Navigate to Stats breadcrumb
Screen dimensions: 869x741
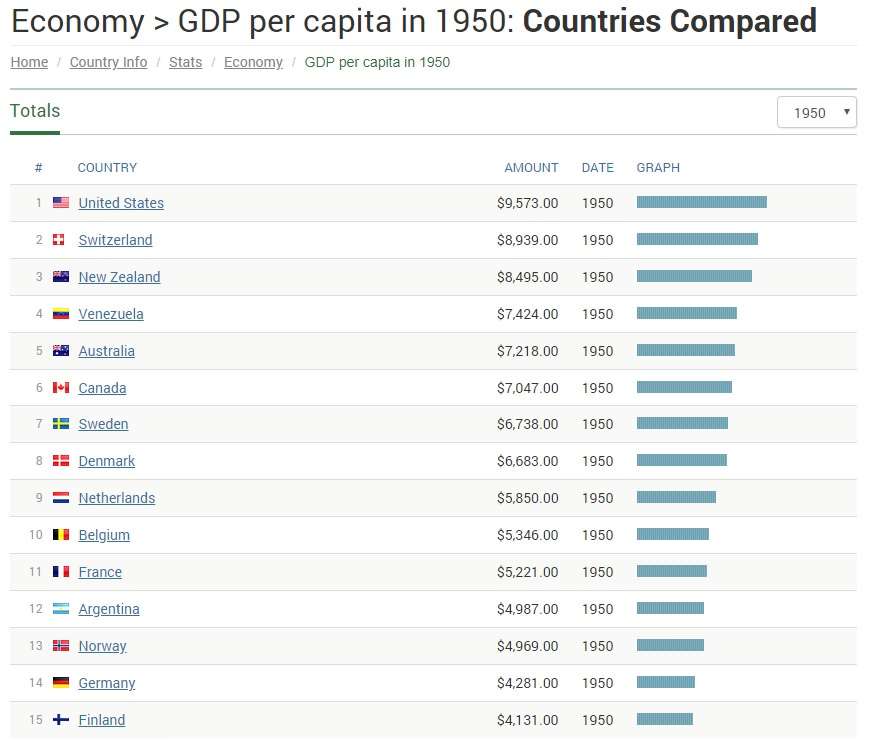(185, 62)
